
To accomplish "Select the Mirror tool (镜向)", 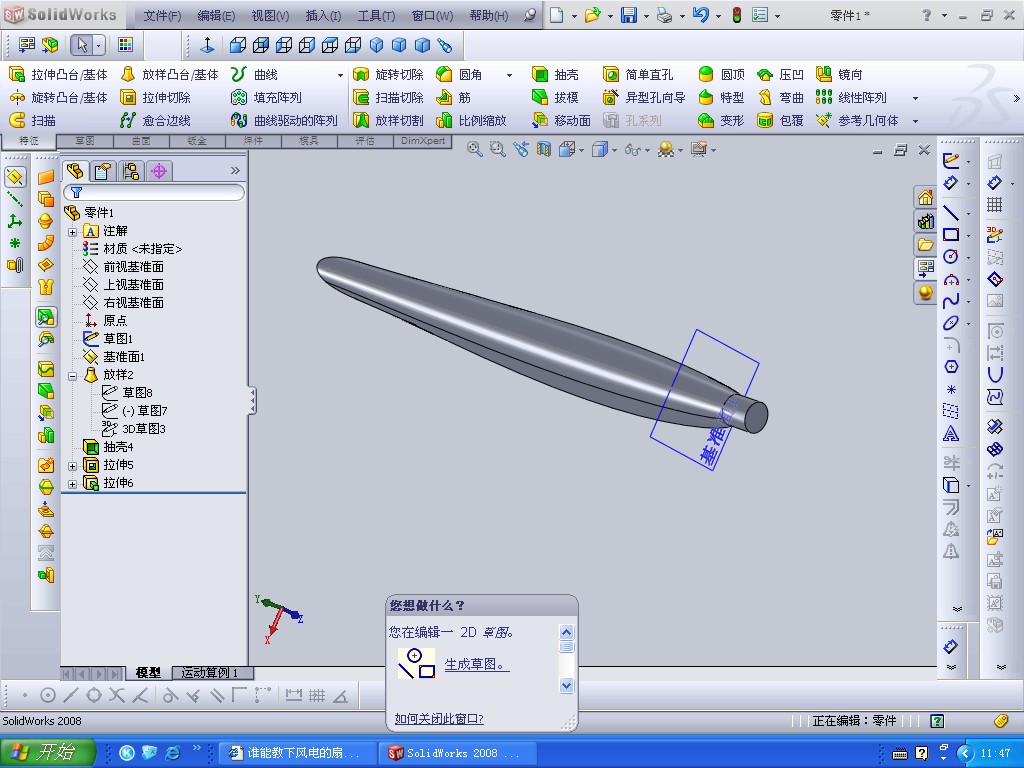I will [840, 74].
